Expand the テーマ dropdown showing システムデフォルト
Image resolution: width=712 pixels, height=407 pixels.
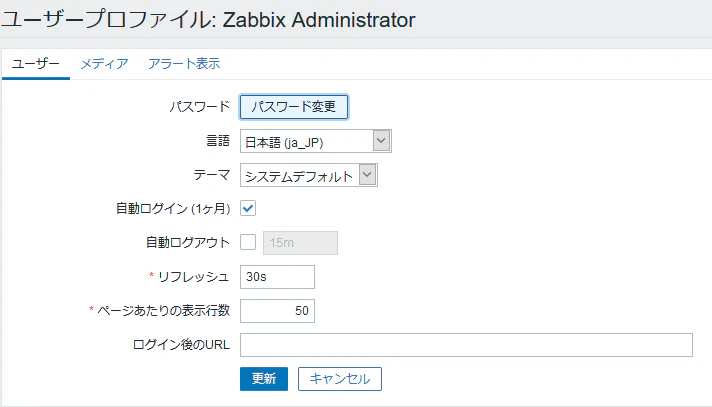309,175
